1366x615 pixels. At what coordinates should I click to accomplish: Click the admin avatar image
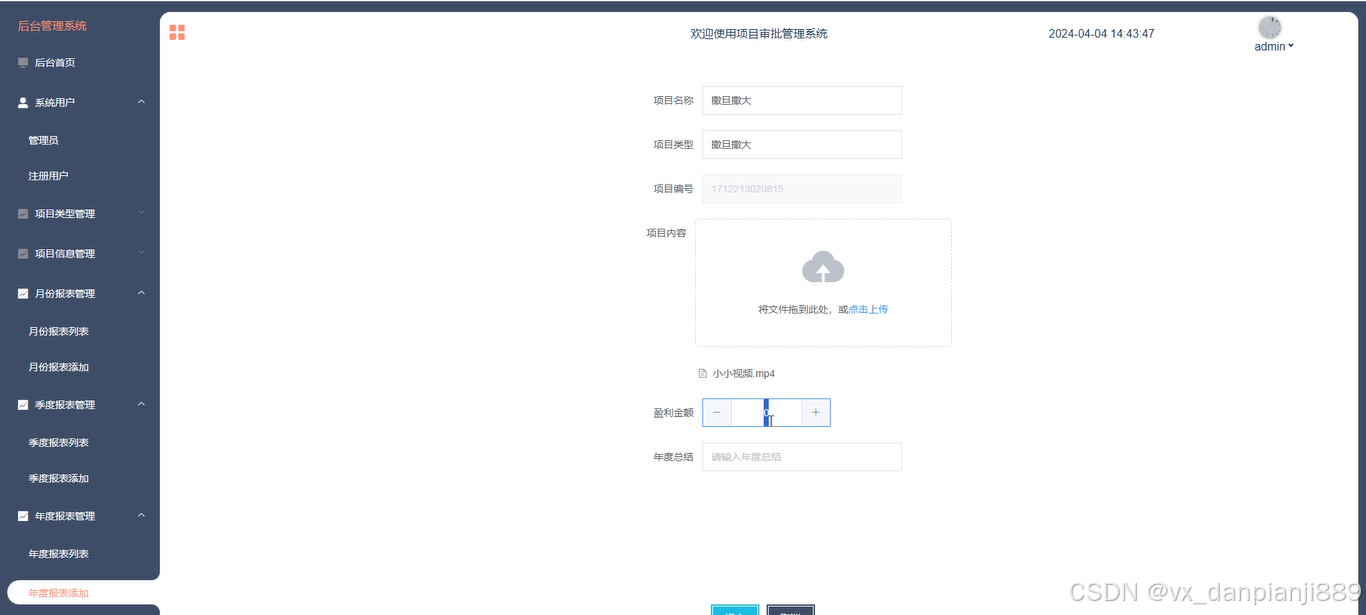click(1270, 27)
